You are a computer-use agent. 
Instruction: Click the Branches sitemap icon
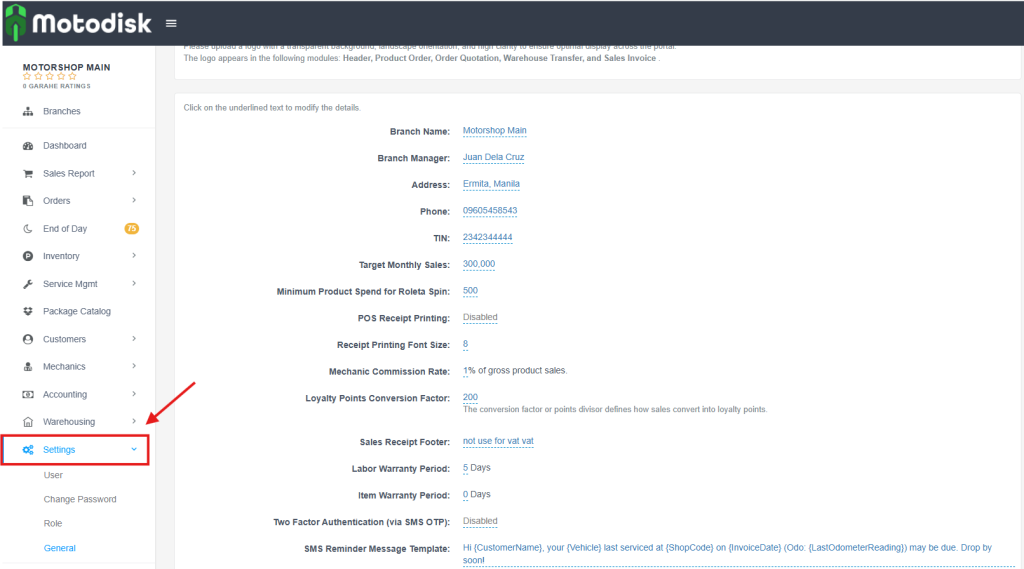28,112
